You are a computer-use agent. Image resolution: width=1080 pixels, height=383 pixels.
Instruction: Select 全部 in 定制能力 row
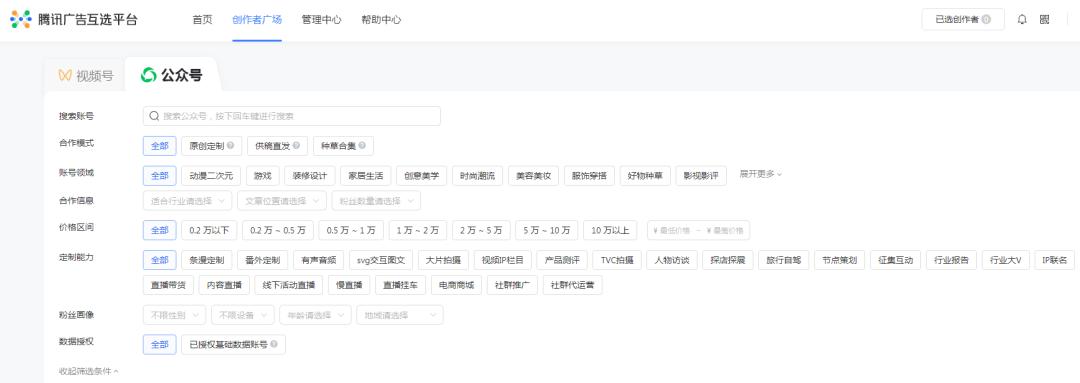[x=160, y=260]
